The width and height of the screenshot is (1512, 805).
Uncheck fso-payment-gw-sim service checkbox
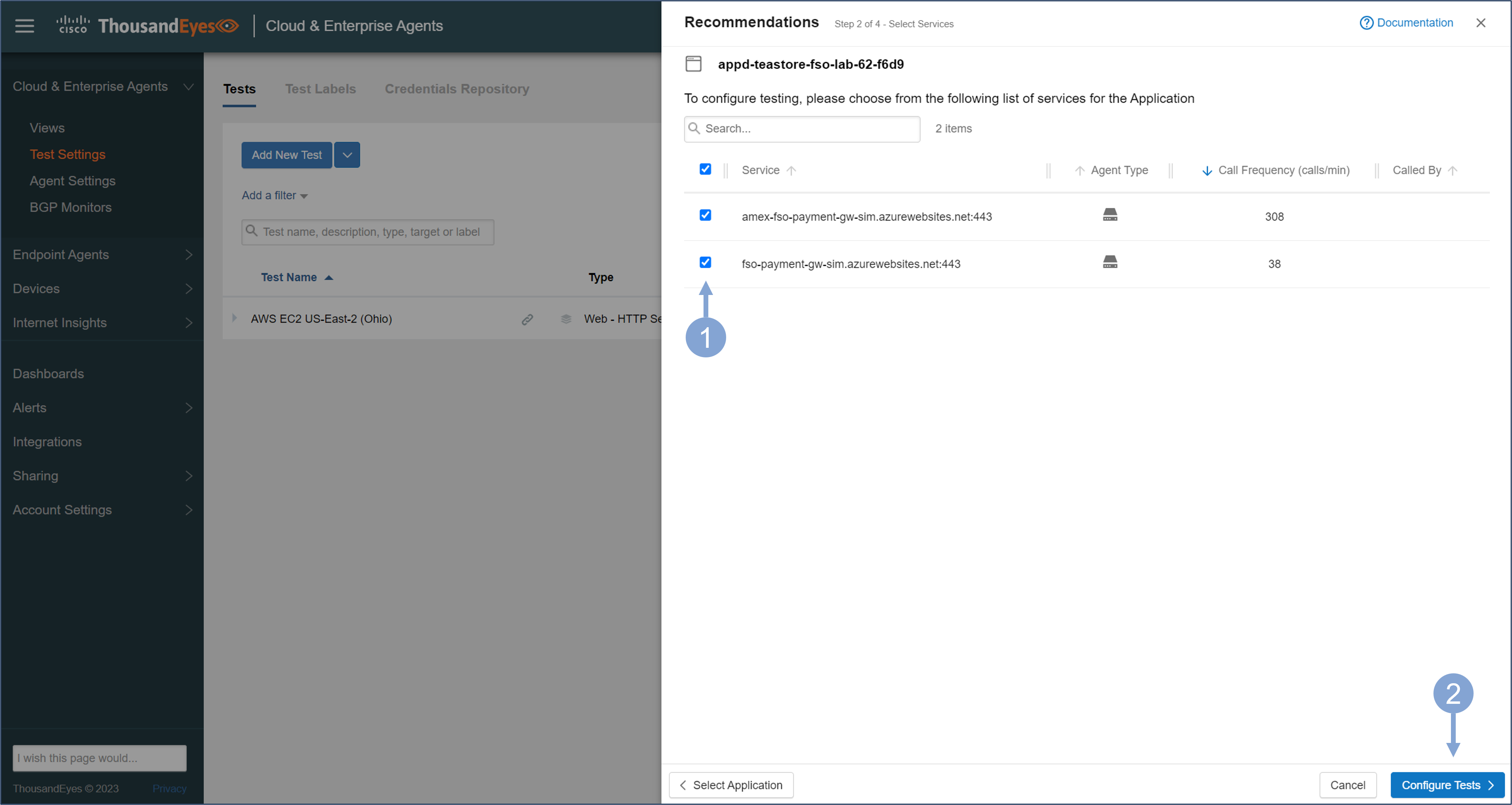click(x=705, y=262)
